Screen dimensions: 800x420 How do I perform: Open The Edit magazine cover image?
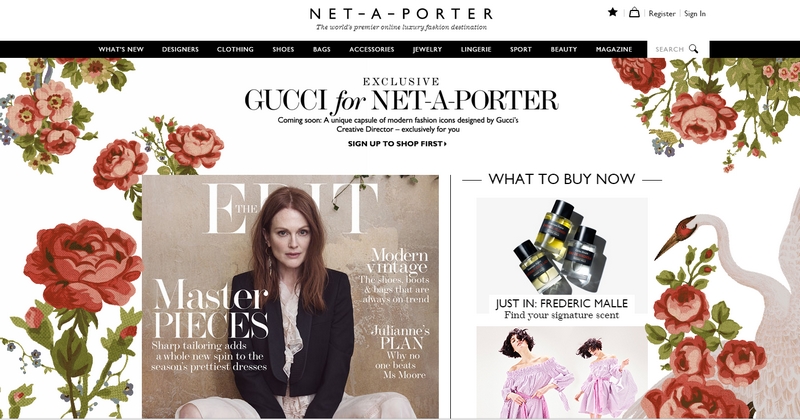290,297
